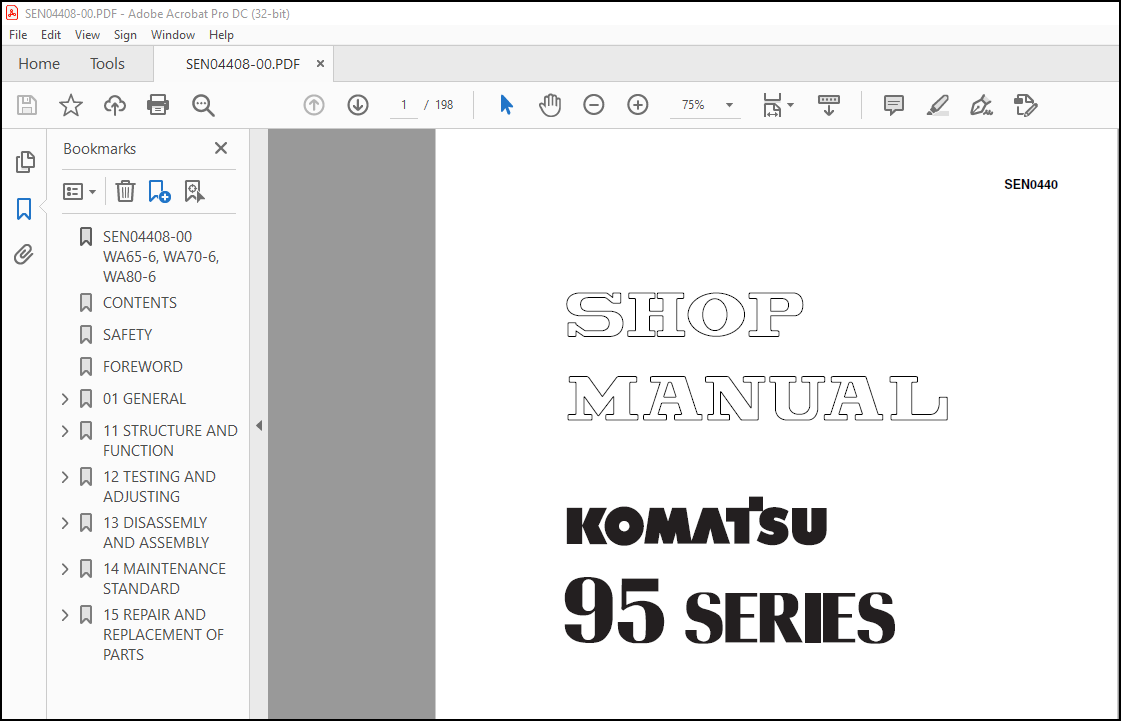Select the 01 GENERAL bookmark label

(144, 398)
